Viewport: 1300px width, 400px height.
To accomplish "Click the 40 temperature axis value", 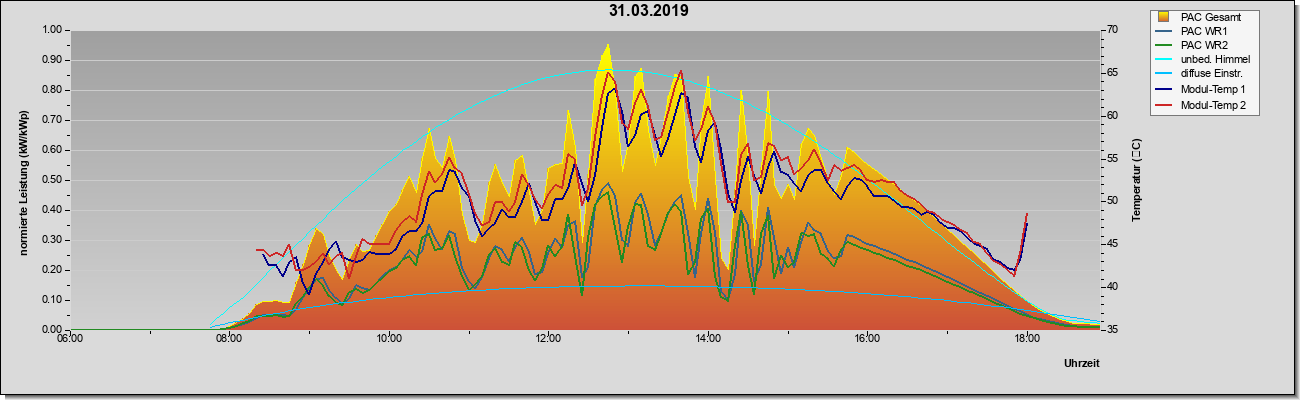I will (x=1112, y=287).
